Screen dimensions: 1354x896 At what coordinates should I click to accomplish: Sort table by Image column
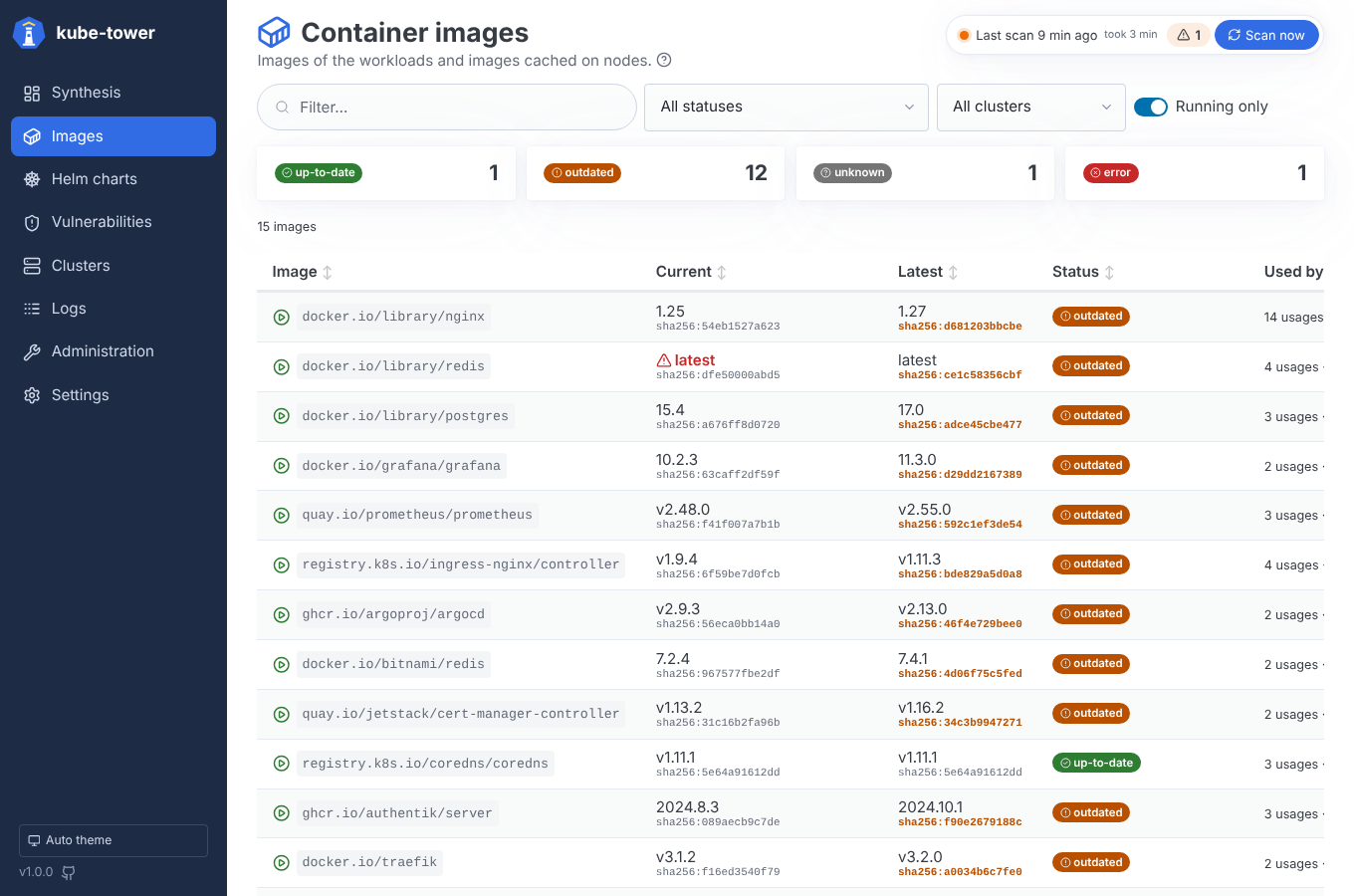[x=302, y=272]
